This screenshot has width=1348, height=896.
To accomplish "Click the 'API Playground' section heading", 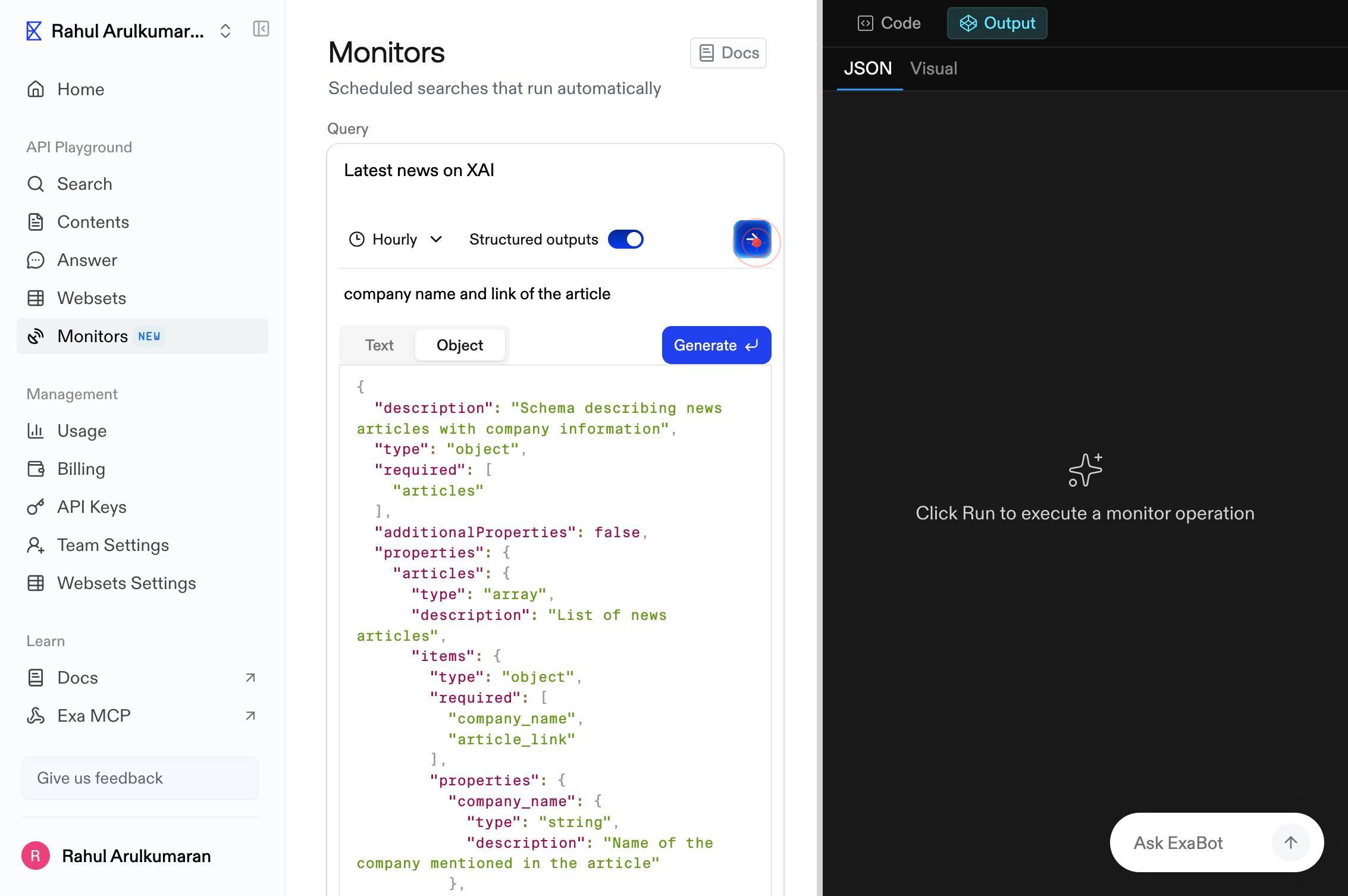I will [79, 147].
